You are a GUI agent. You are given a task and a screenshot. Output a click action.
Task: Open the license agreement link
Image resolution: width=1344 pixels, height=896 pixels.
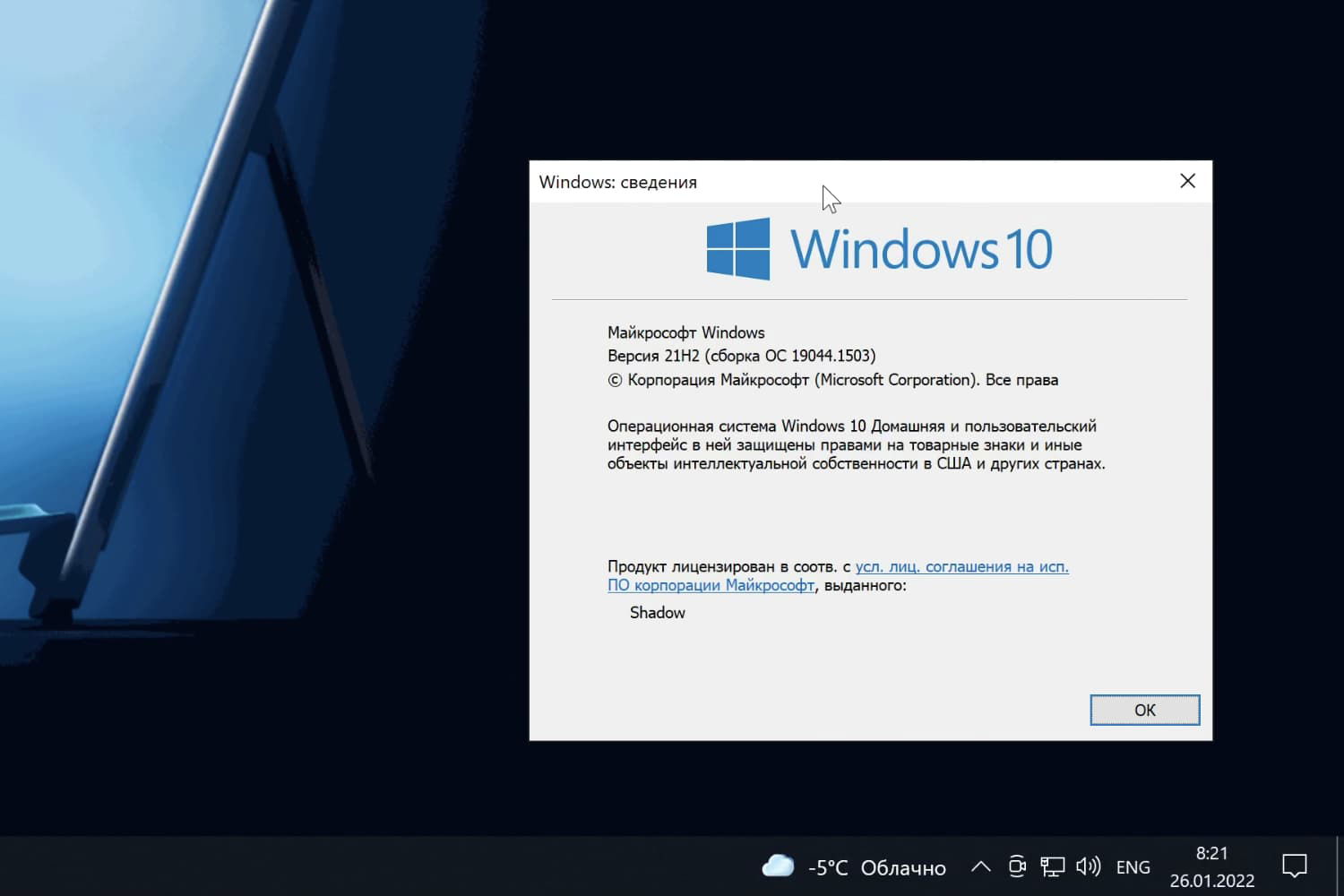click(x=961, y=566)
